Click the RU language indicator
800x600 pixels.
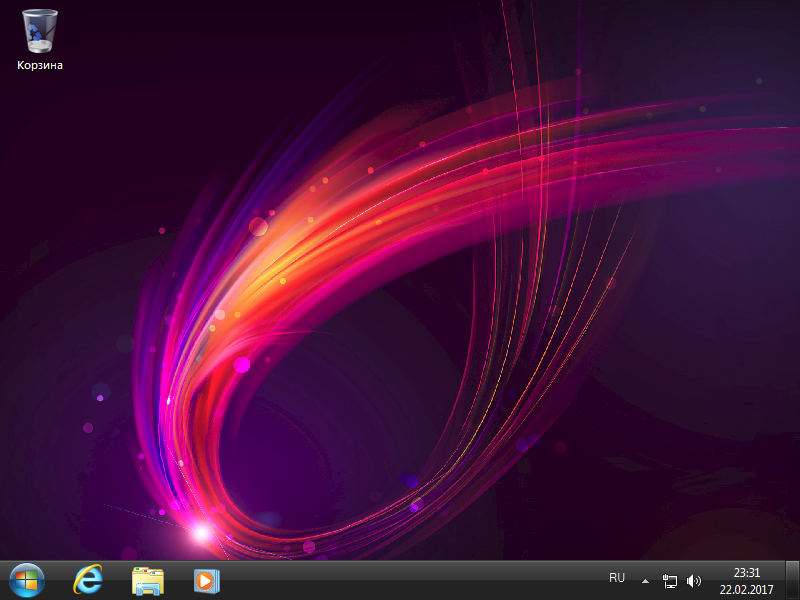617,578
